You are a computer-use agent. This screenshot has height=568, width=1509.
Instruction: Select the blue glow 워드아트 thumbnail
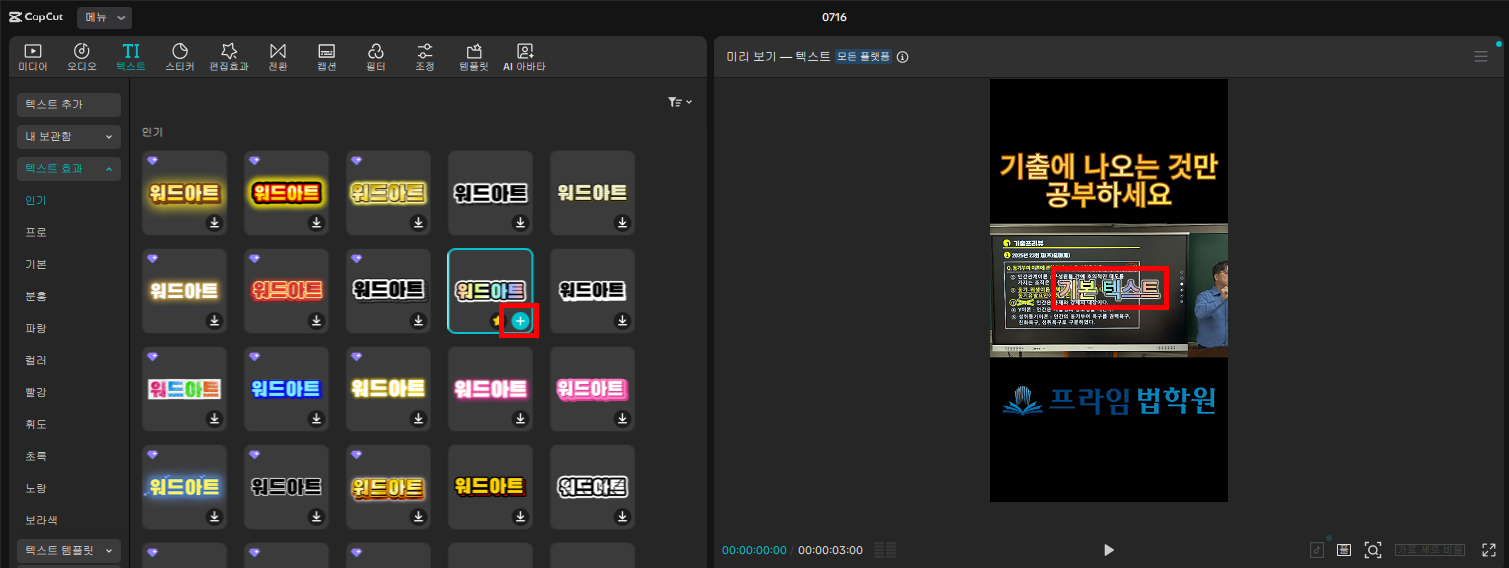pos(287,389)
